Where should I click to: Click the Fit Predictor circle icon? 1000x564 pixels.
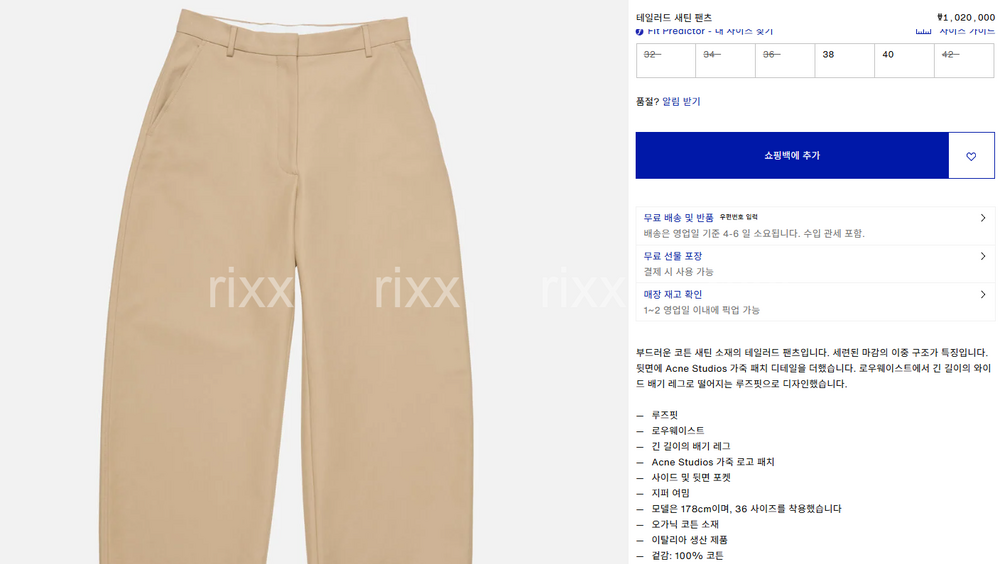point(640,32)
